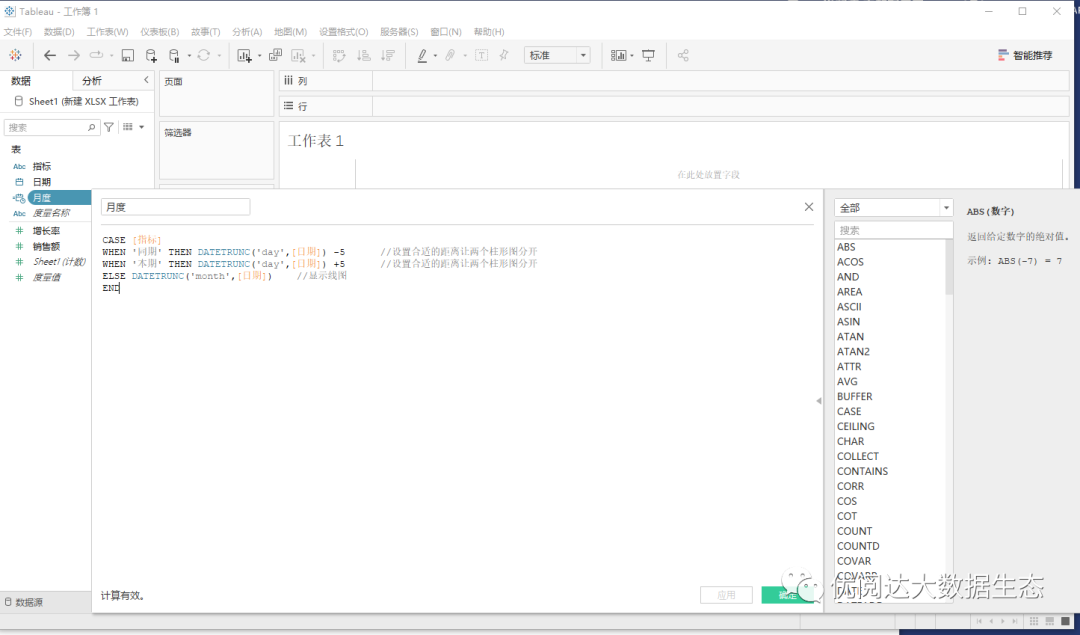This screenshot has width=1080, height=635.
Task: Select the 日期 field
Action: pyautogui.click(x=42, y=182)
